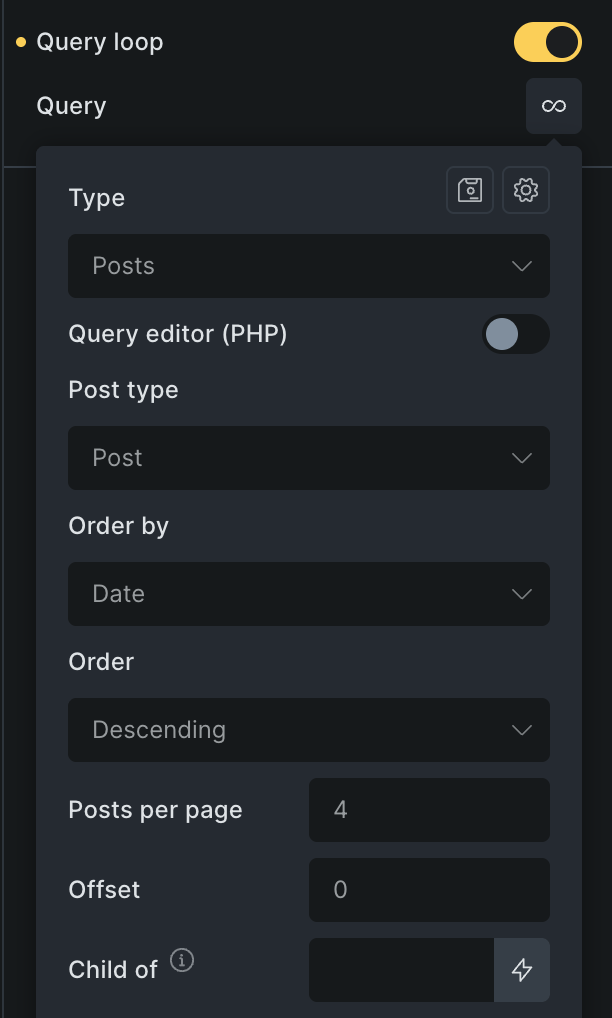Open the Order by dropdown showing Date

(308, 594)
